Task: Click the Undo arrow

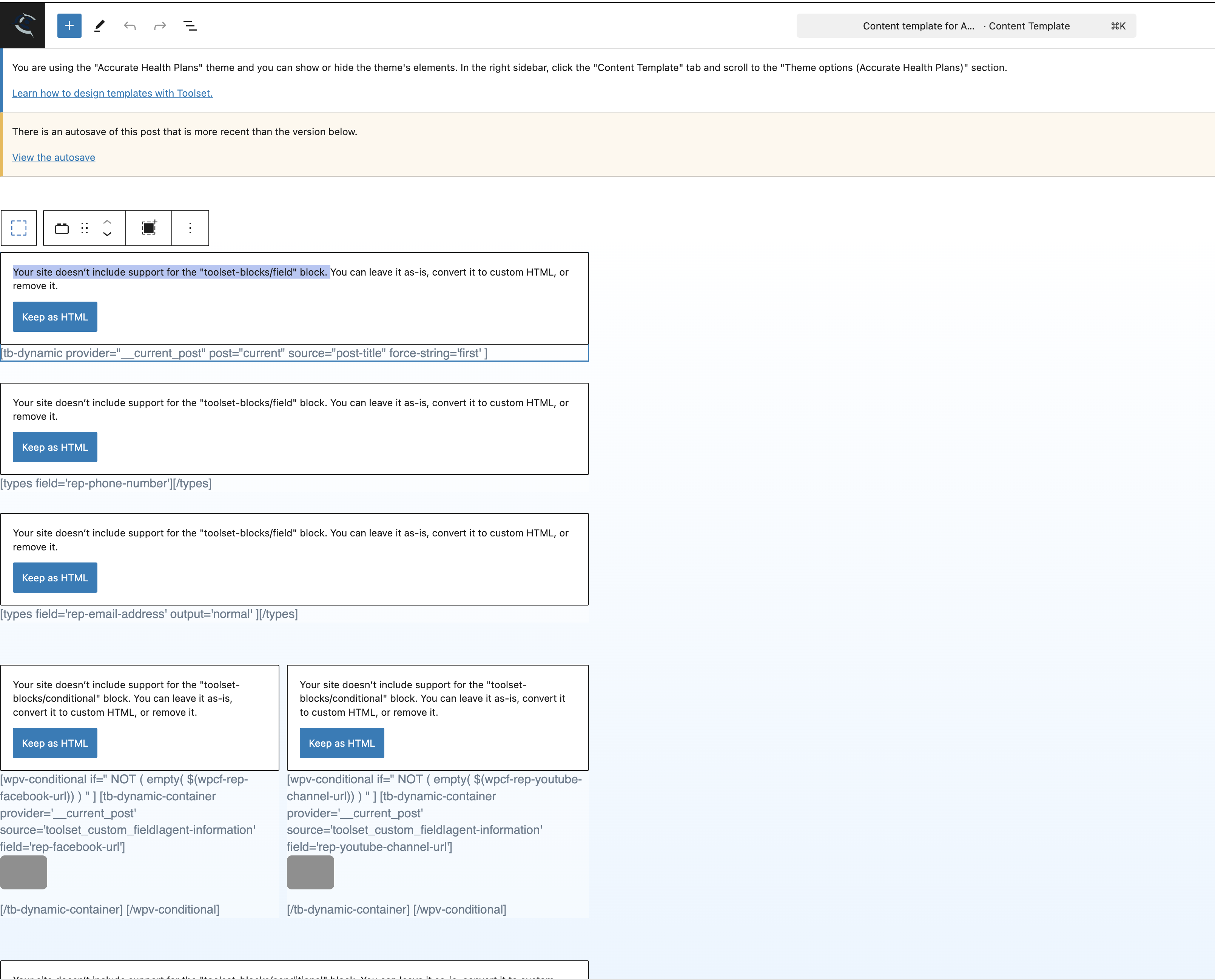Action: 130,25
